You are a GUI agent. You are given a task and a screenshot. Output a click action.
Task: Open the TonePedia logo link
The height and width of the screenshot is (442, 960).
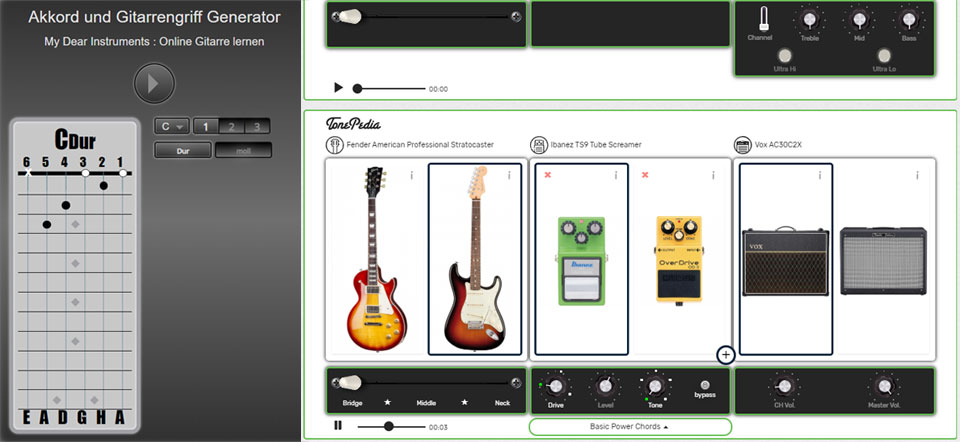coord(353,124)
